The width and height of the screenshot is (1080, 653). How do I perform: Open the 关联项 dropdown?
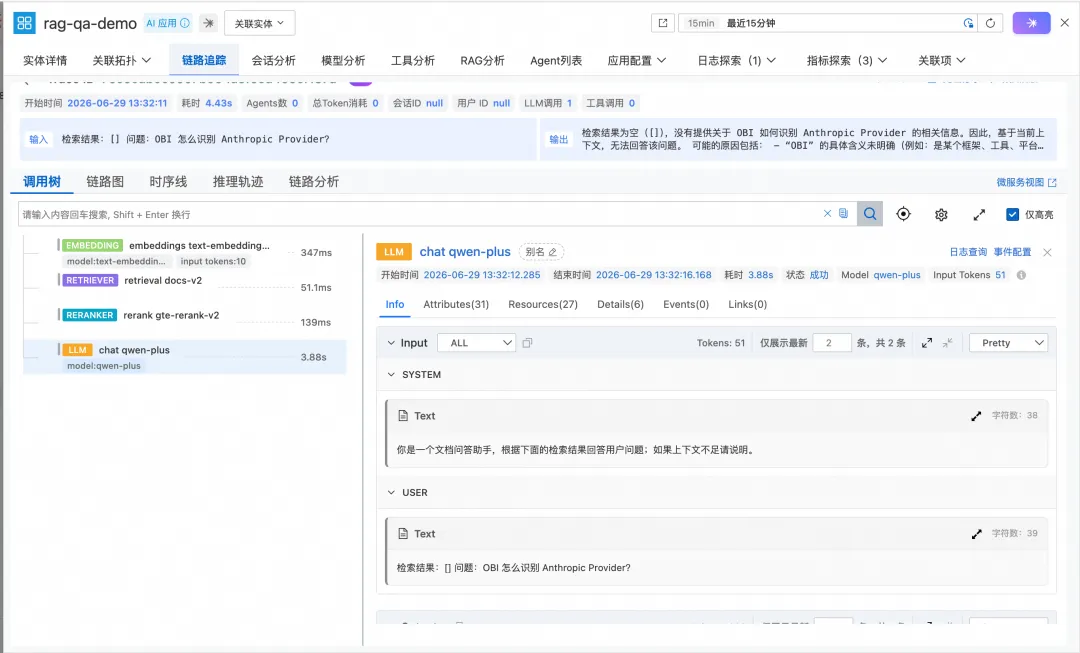coord(942,61)
